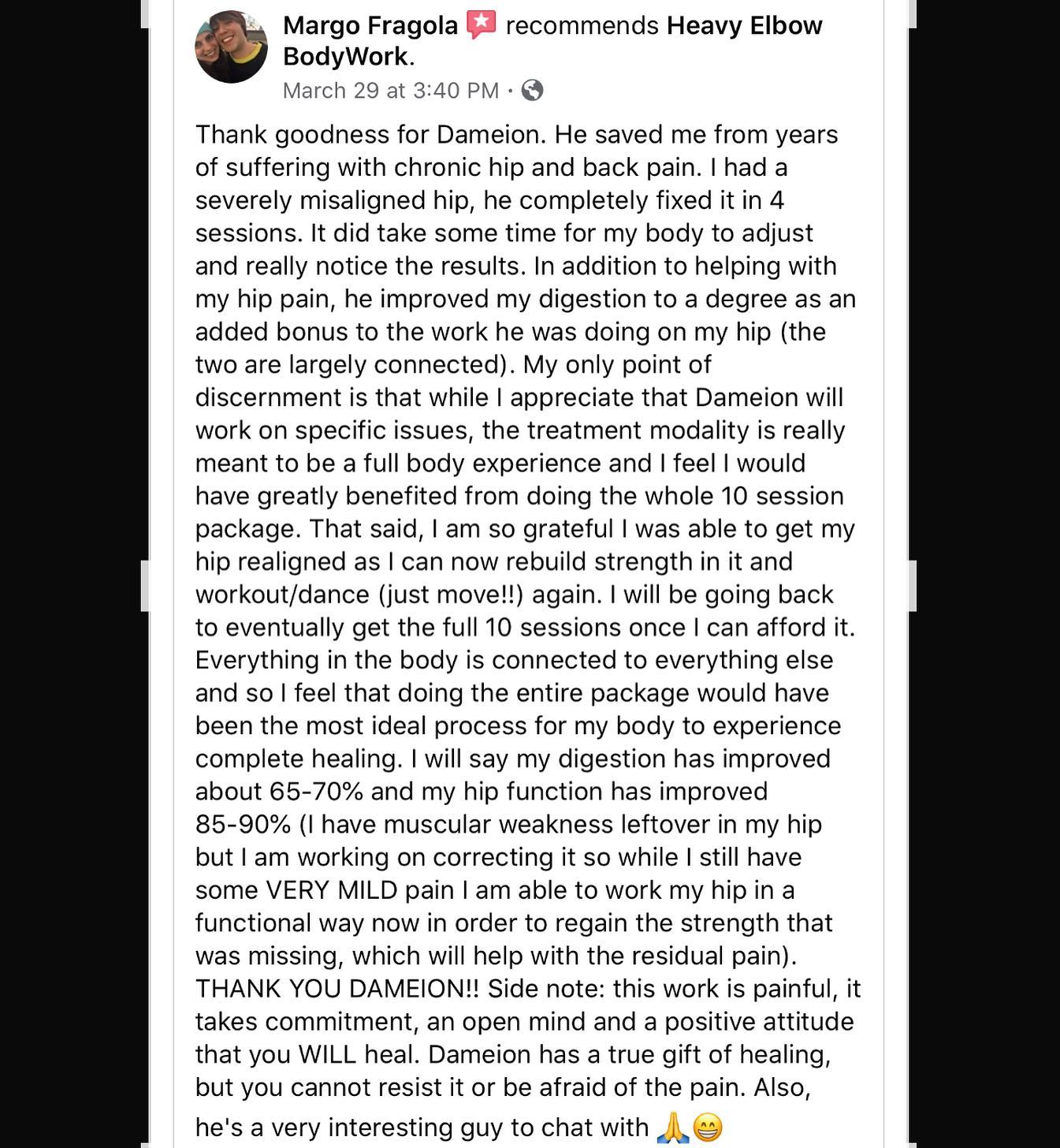Screen dimensions: 1060x1148
Task: Click the "Thank goodness for Dameion" opening sentence
Action: (x=370, y=134)
